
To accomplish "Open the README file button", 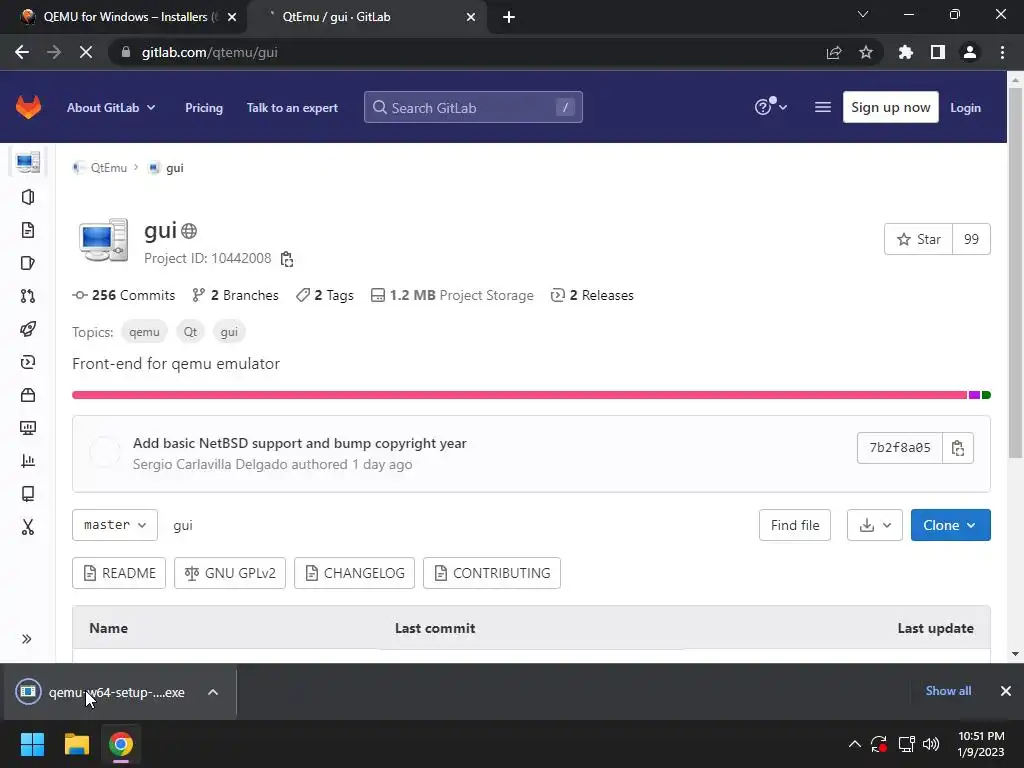I will (x=119, y=573).
